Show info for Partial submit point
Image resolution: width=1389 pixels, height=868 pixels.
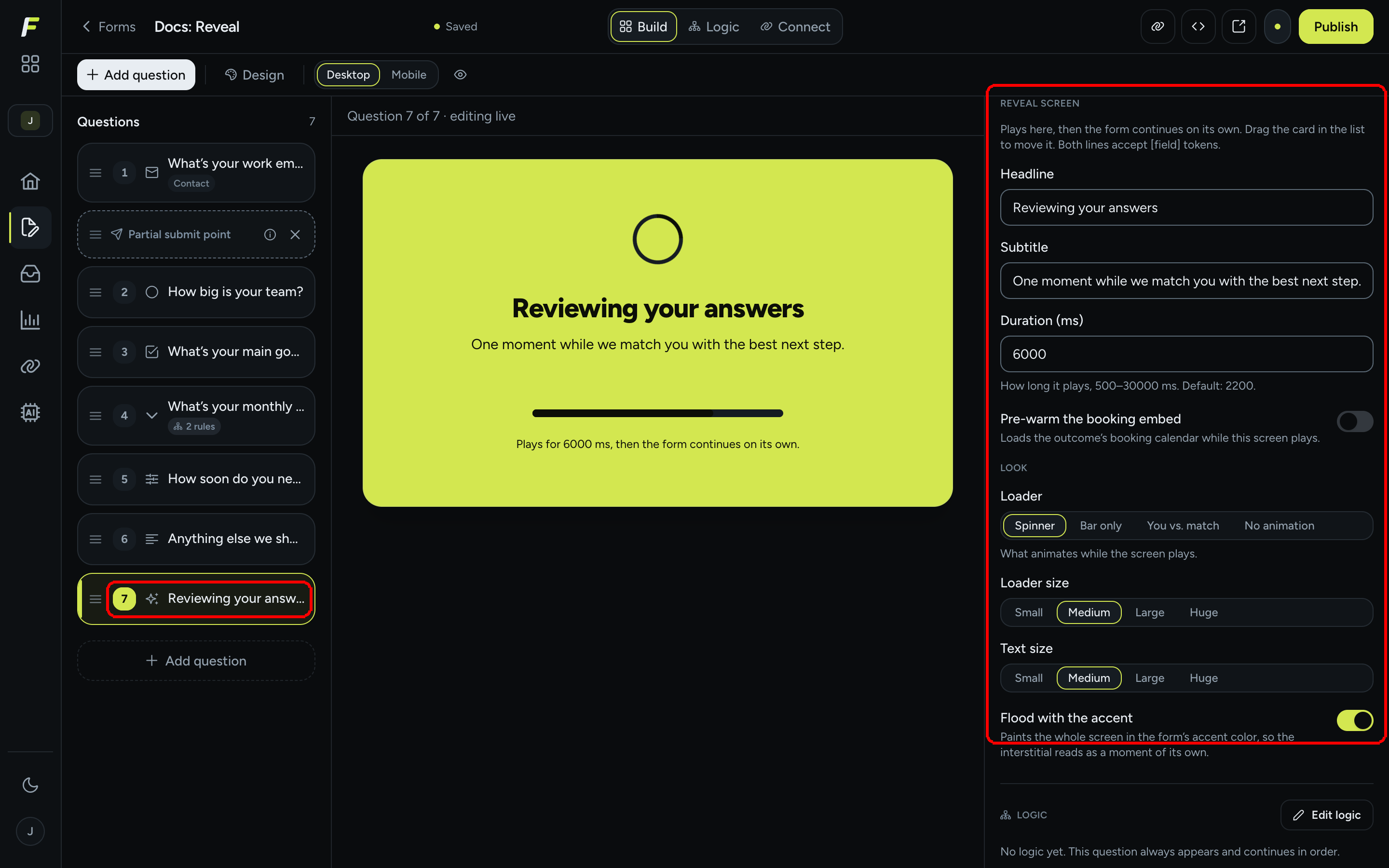(270, 234)
